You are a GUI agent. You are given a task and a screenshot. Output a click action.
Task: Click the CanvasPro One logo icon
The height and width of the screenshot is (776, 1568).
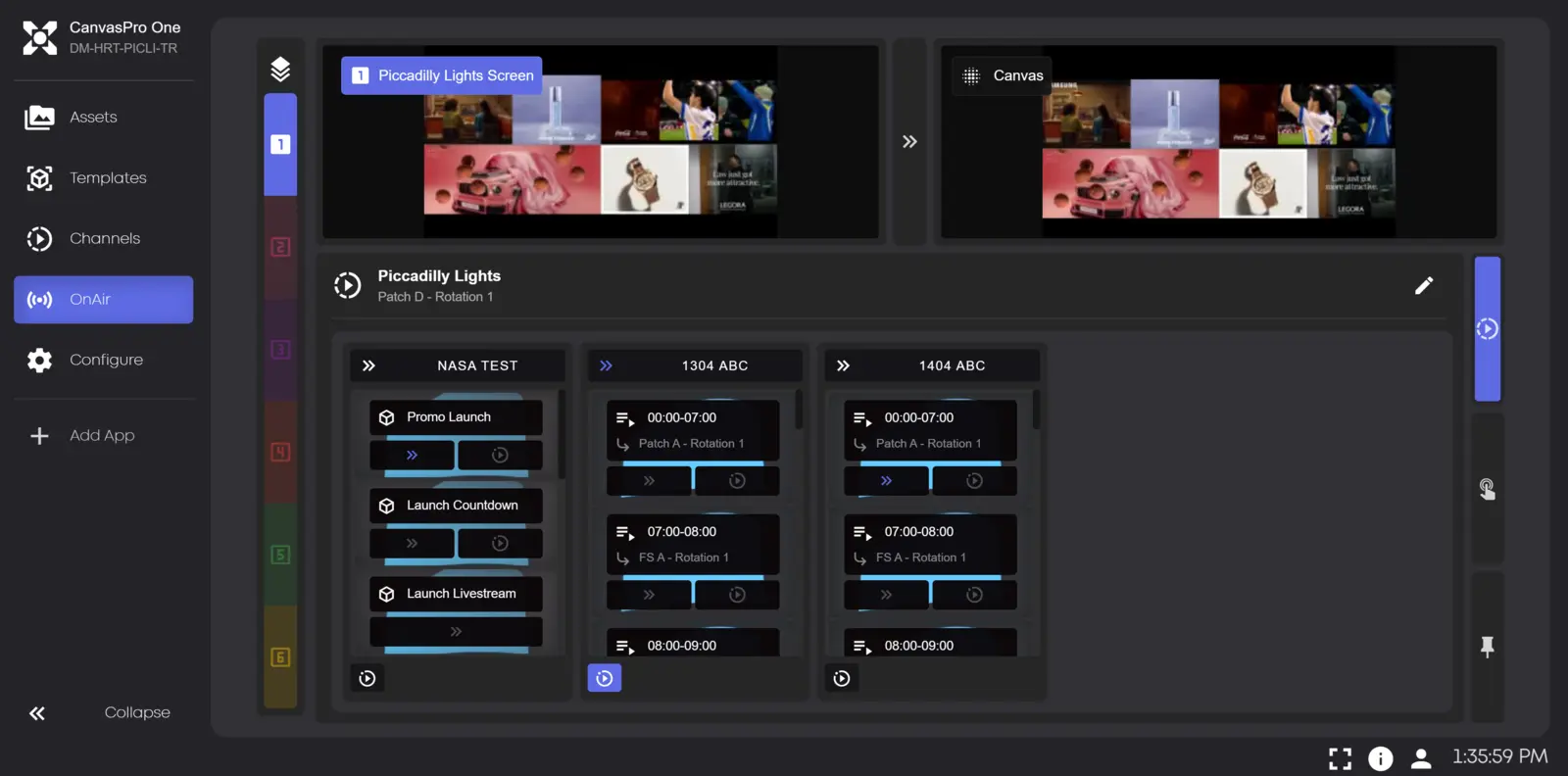(x=40, y=38)
